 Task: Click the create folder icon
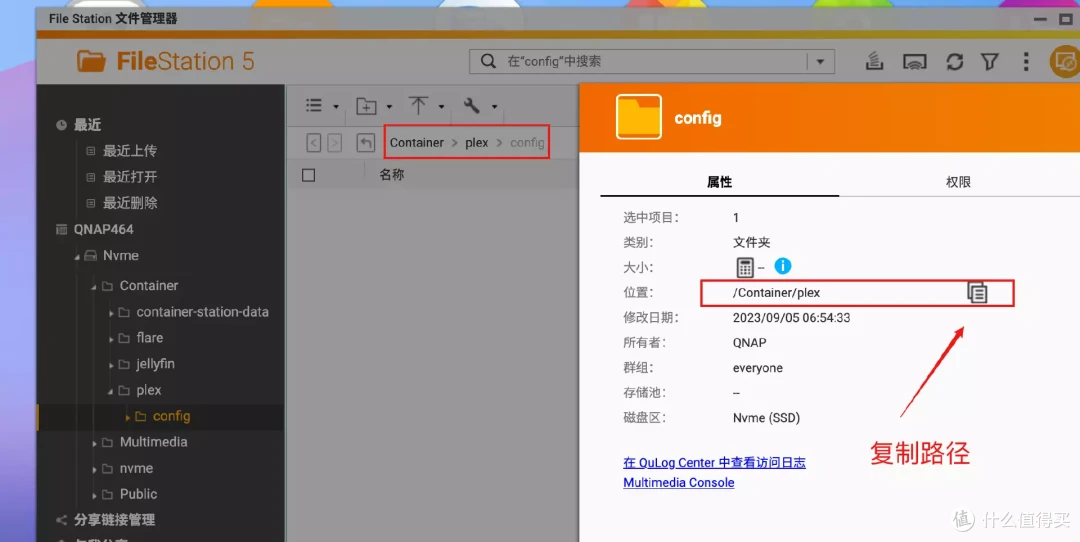[x=366, y=106]
